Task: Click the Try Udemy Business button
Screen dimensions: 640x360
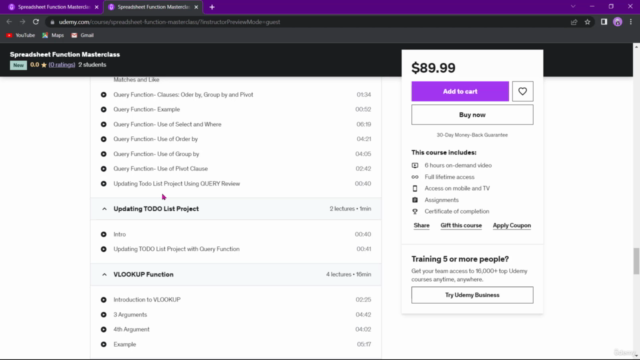Action: pyautogui.click(x=472, y=295)
